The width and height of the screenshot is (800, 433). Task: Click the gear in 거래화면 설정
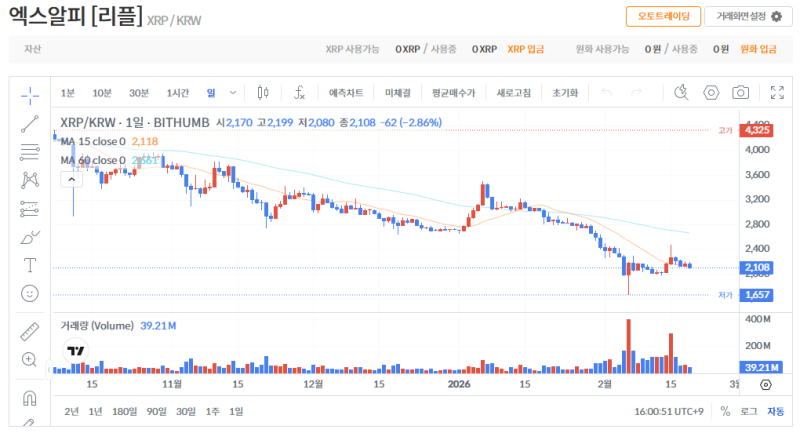(776, 16)
